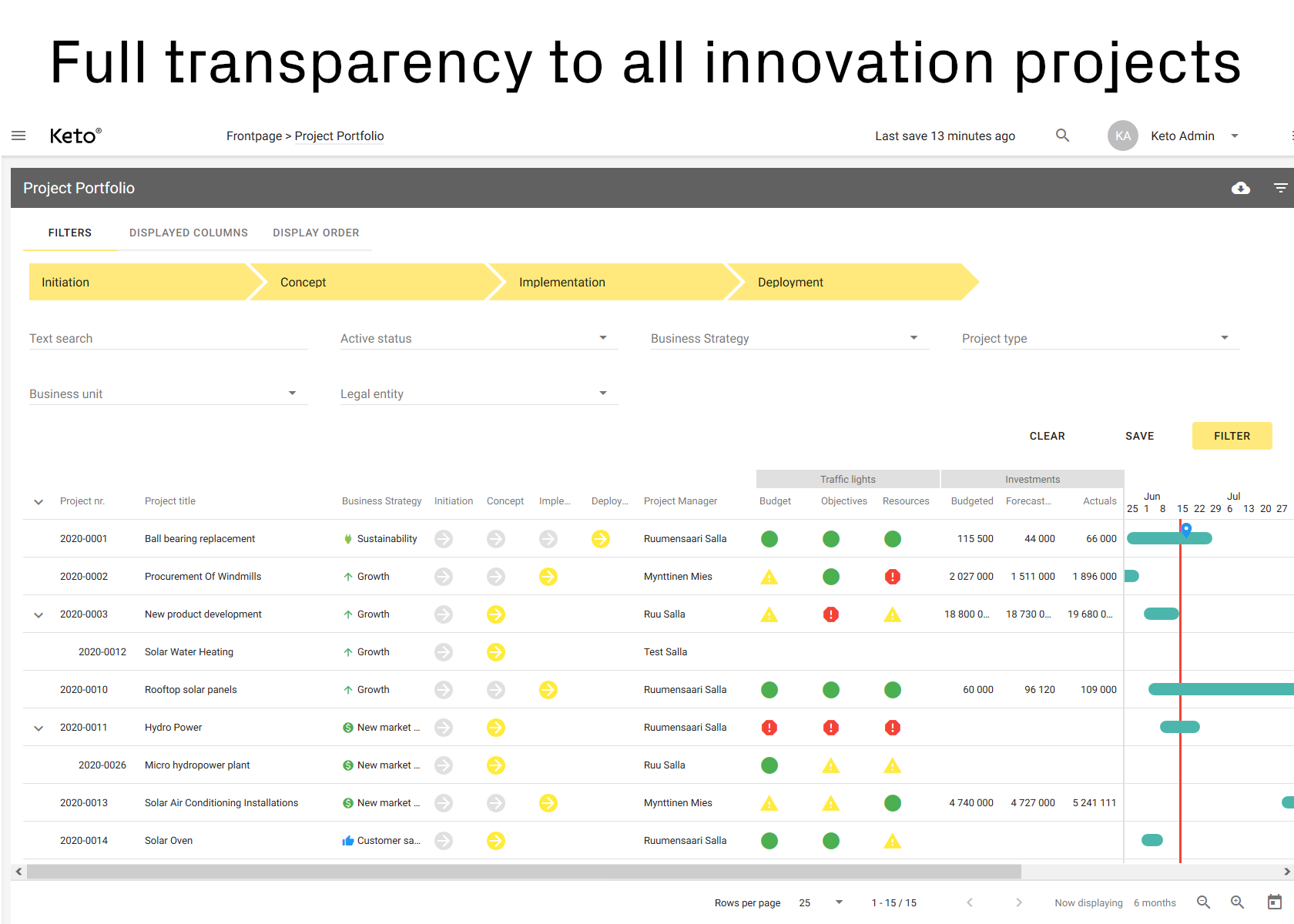Click Implementation arrow for Solar Air Conditioning Installations
The width and height of the screenshot is (1294, 924).
point(548,803)
